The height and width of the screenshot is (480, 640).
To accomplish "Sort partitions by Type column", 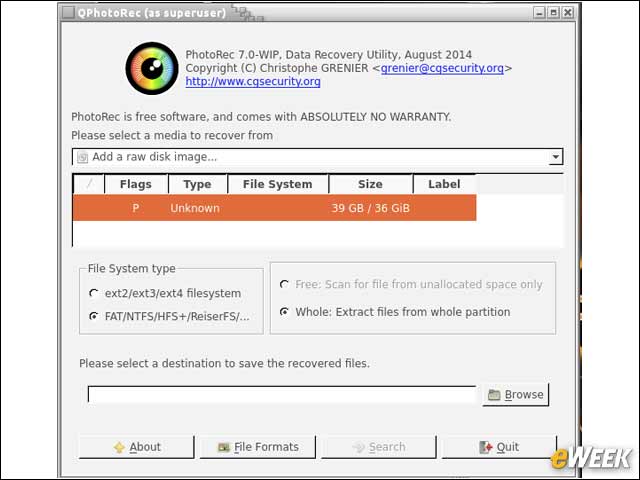I will (198, 184).
